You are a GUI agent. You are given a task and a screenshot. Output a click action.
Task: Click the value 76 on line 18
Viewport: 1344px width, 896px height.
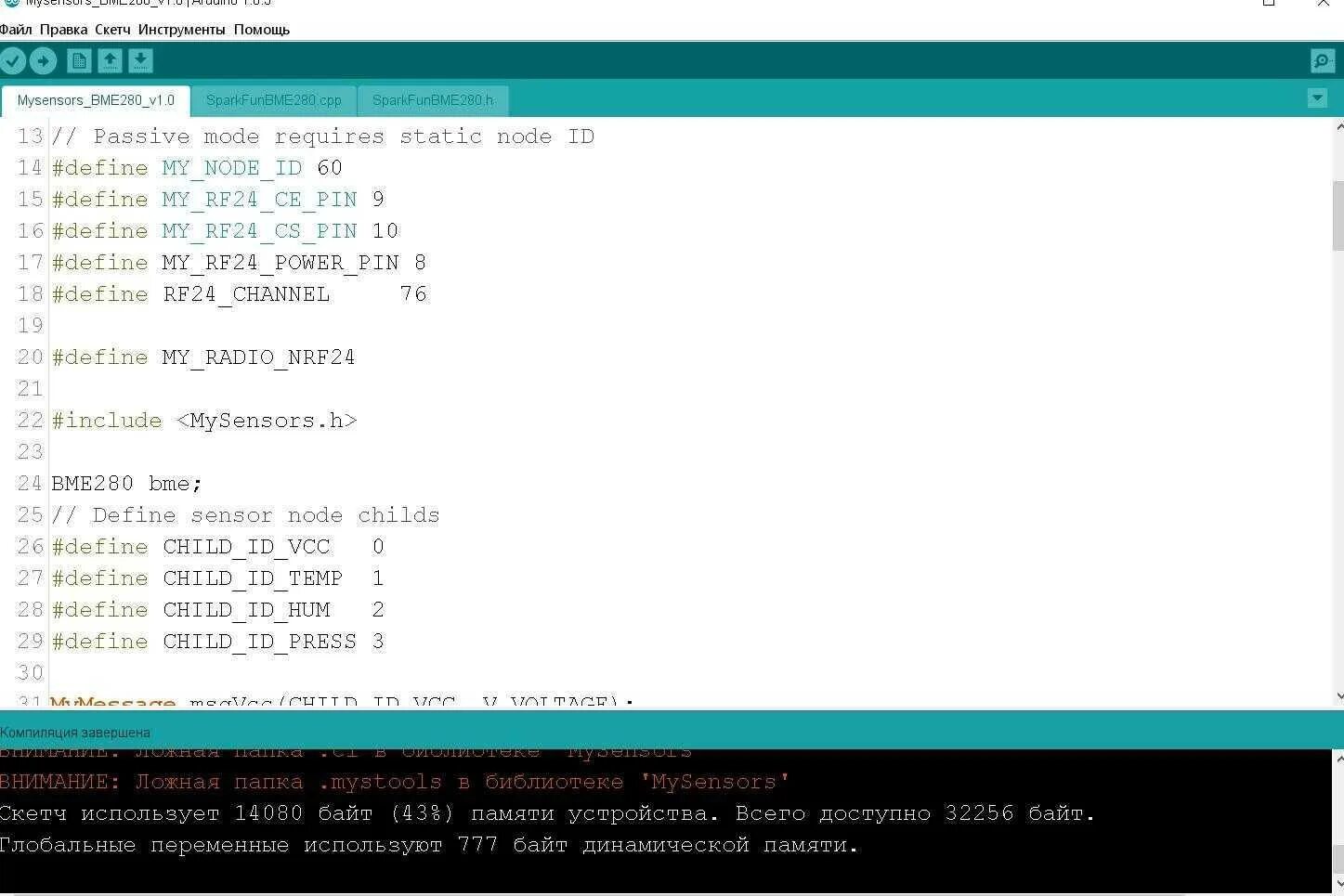pos(413,294)
